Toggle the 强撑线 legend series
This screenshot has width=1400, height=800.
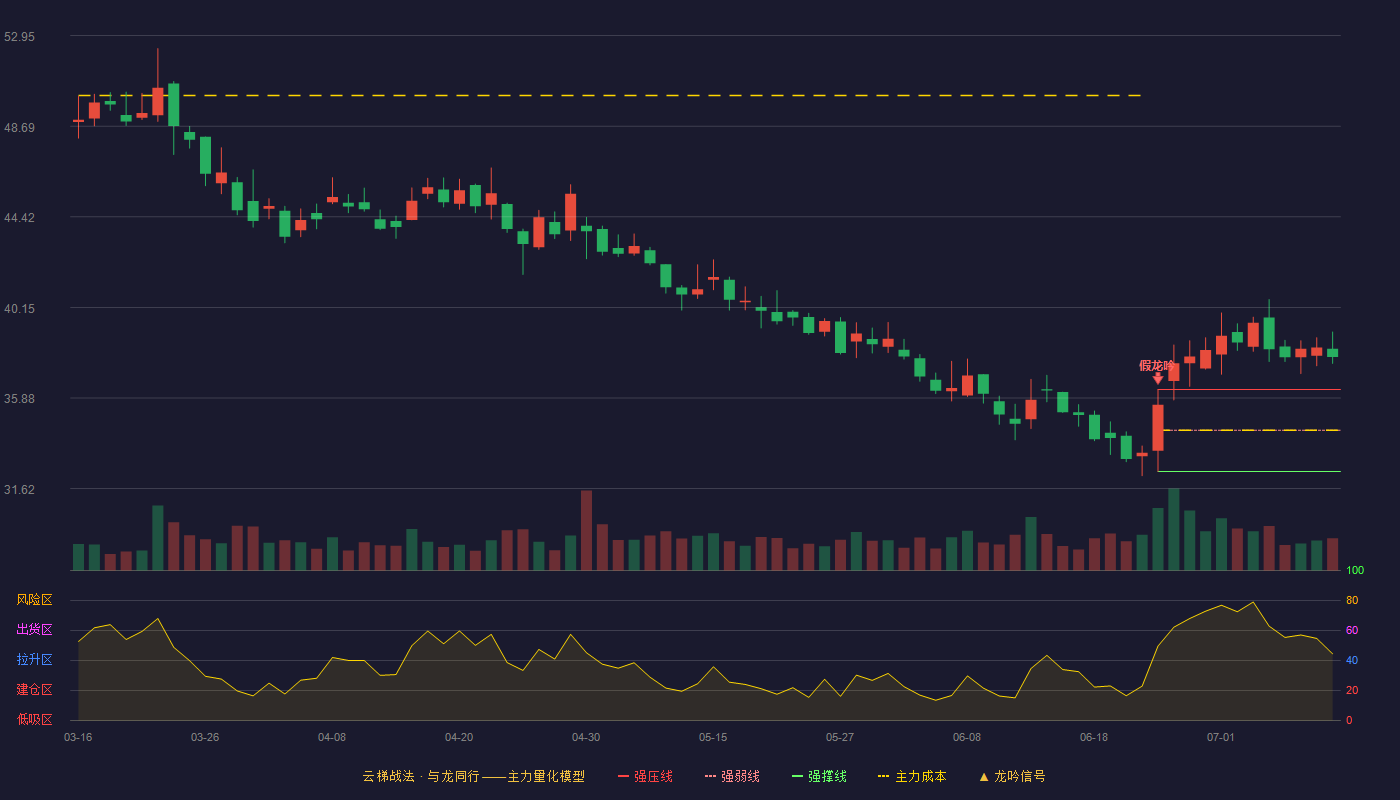(x=819, y=776)
